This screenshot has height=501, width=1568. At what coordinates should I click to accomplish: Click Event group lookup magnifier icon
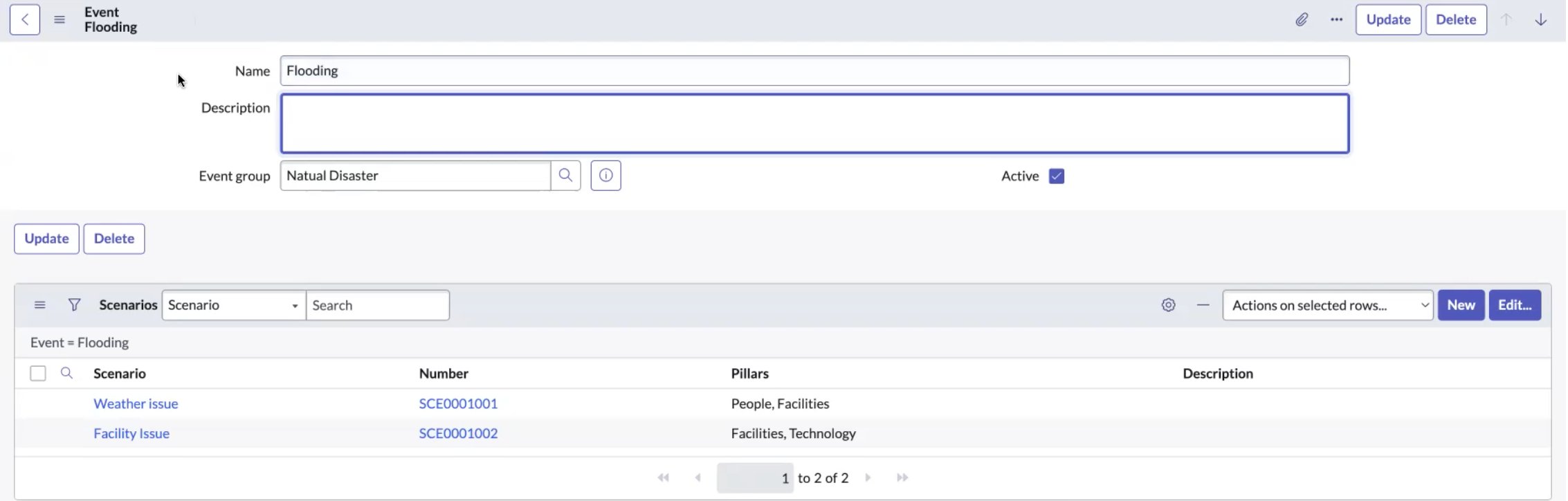pos(565,176)
